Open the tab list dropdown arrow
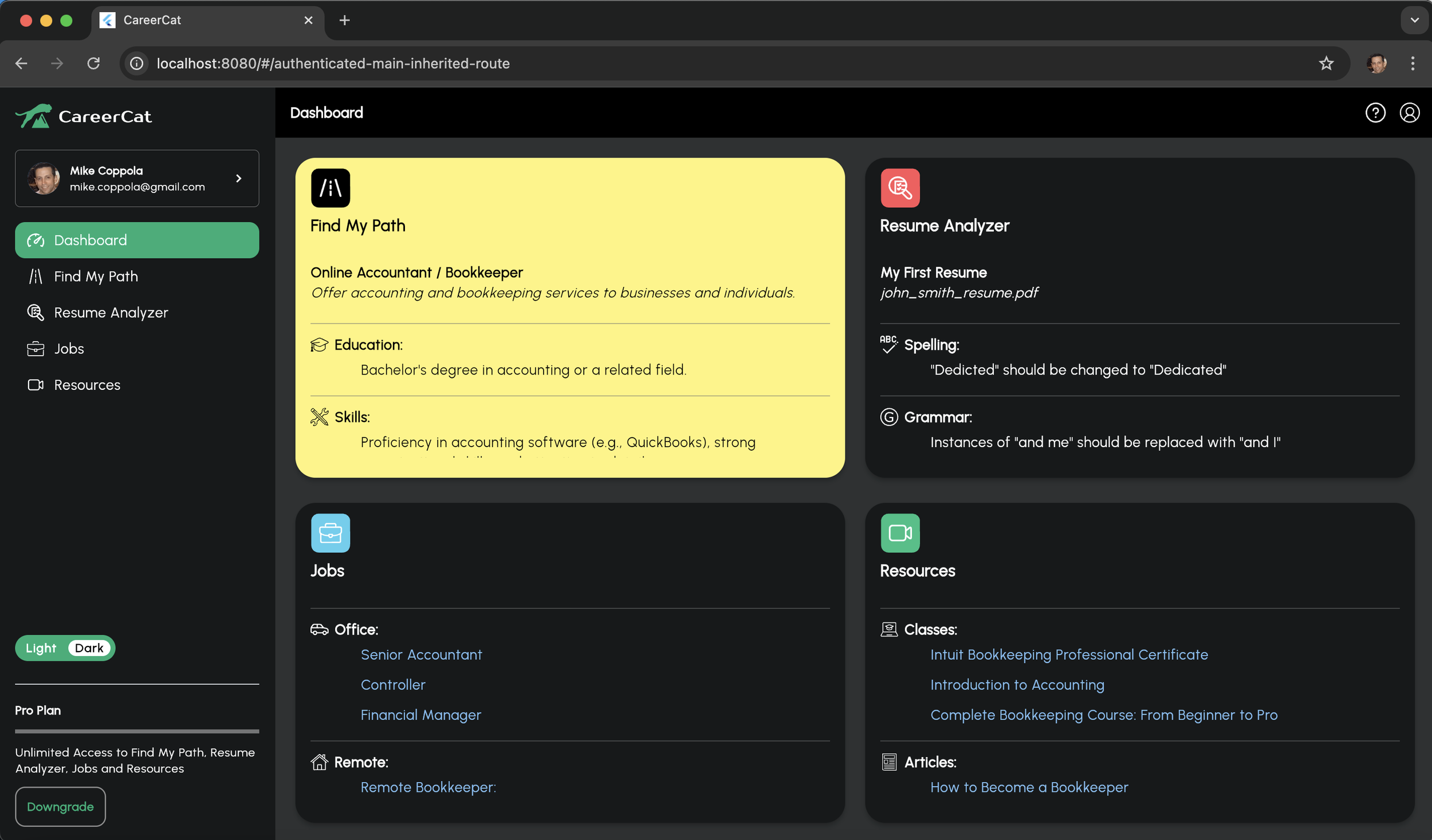1432x840 pixels. click(1414, 20)
